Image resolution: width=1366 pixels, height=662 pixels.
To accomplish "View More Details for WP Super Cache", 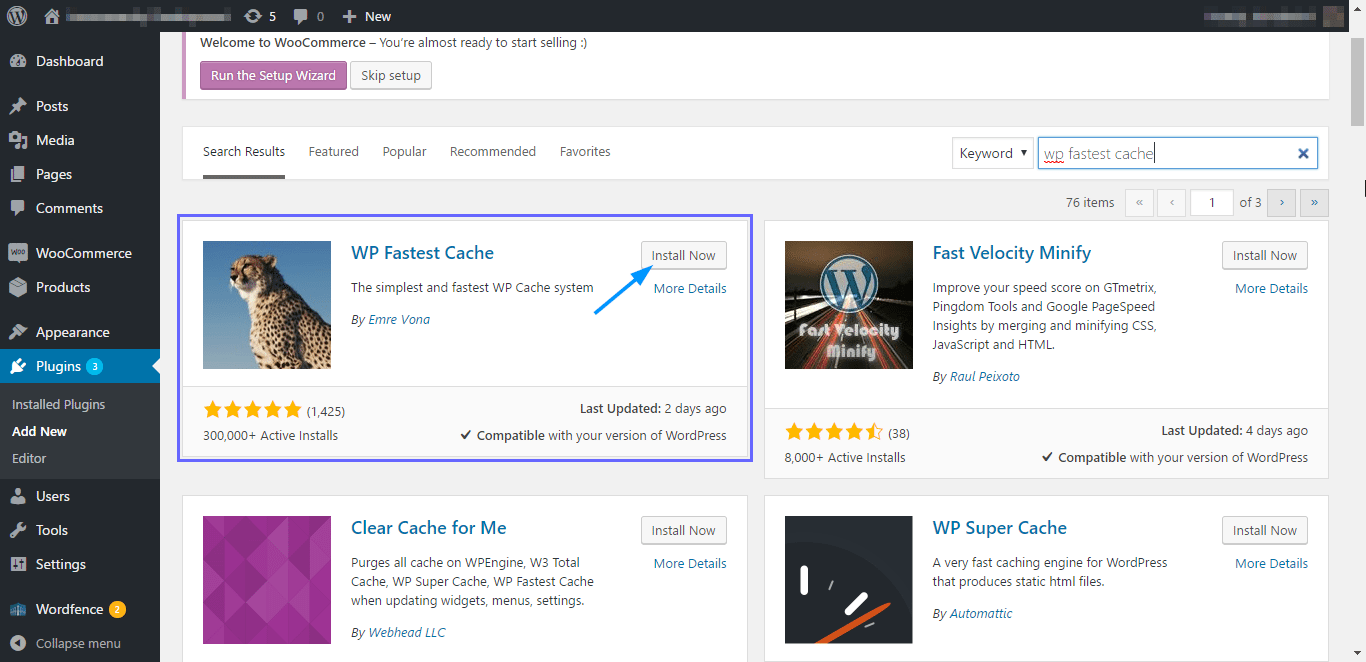I will 1271,563.
